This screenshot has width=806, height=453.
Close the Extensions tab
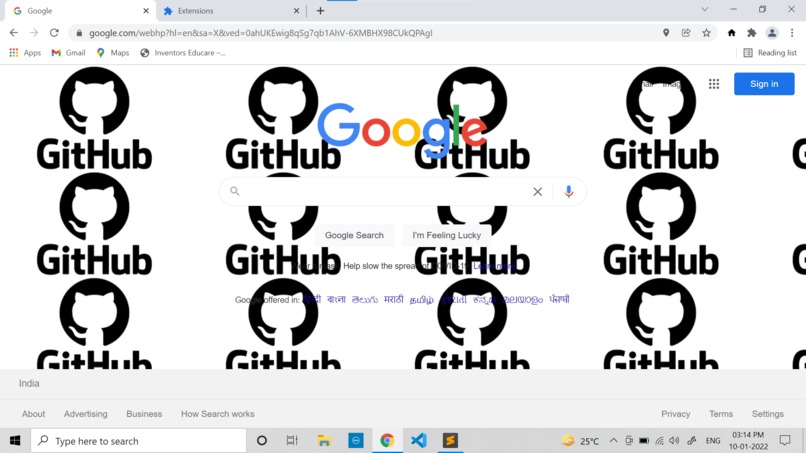tap(296, 11)
